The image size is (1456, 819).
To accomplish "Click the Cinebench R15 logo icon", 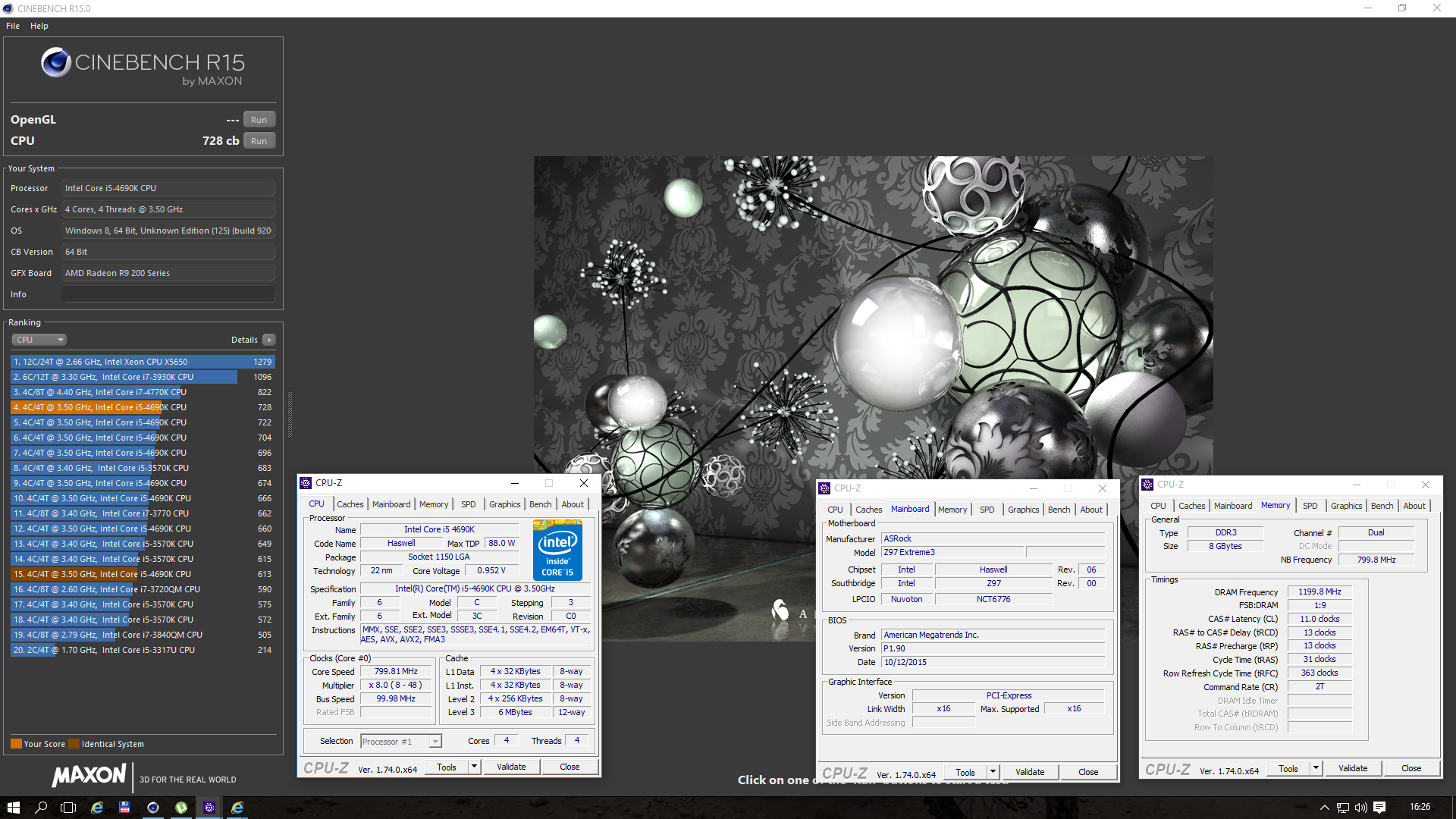I will point(56,62).
